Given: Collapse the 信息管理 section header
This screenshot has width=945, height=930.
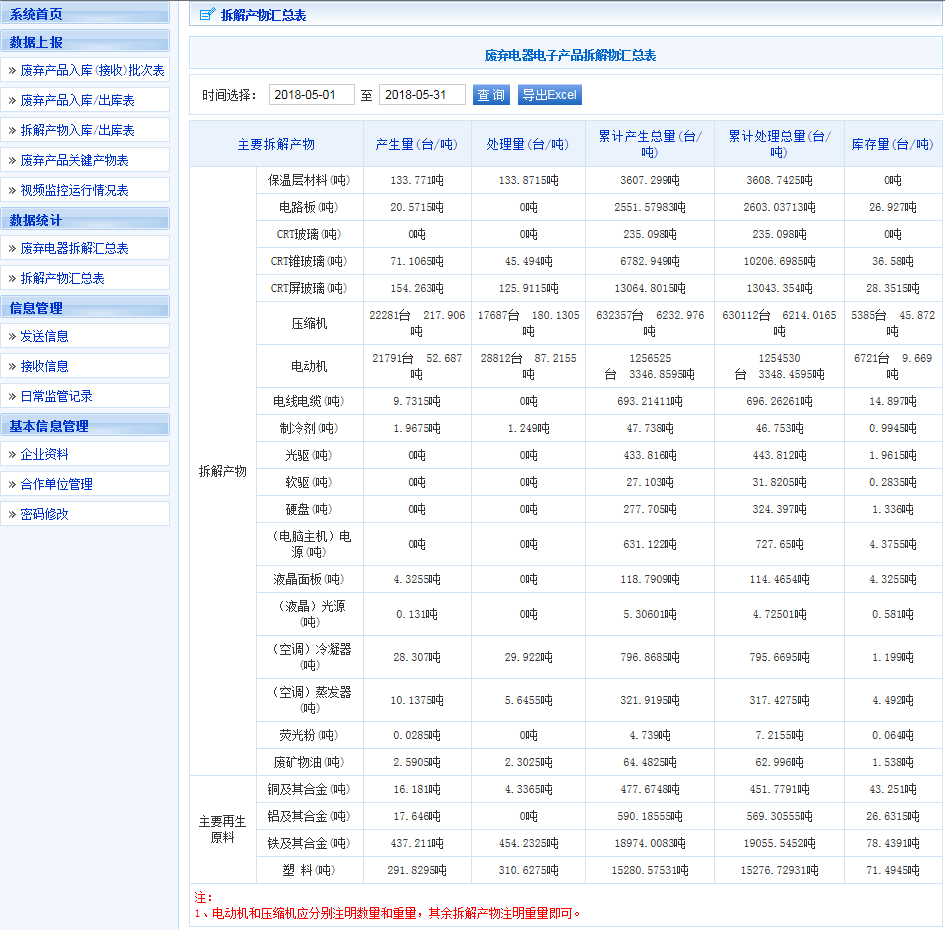Looking at the screenshot, I should [x=37, y=308].
